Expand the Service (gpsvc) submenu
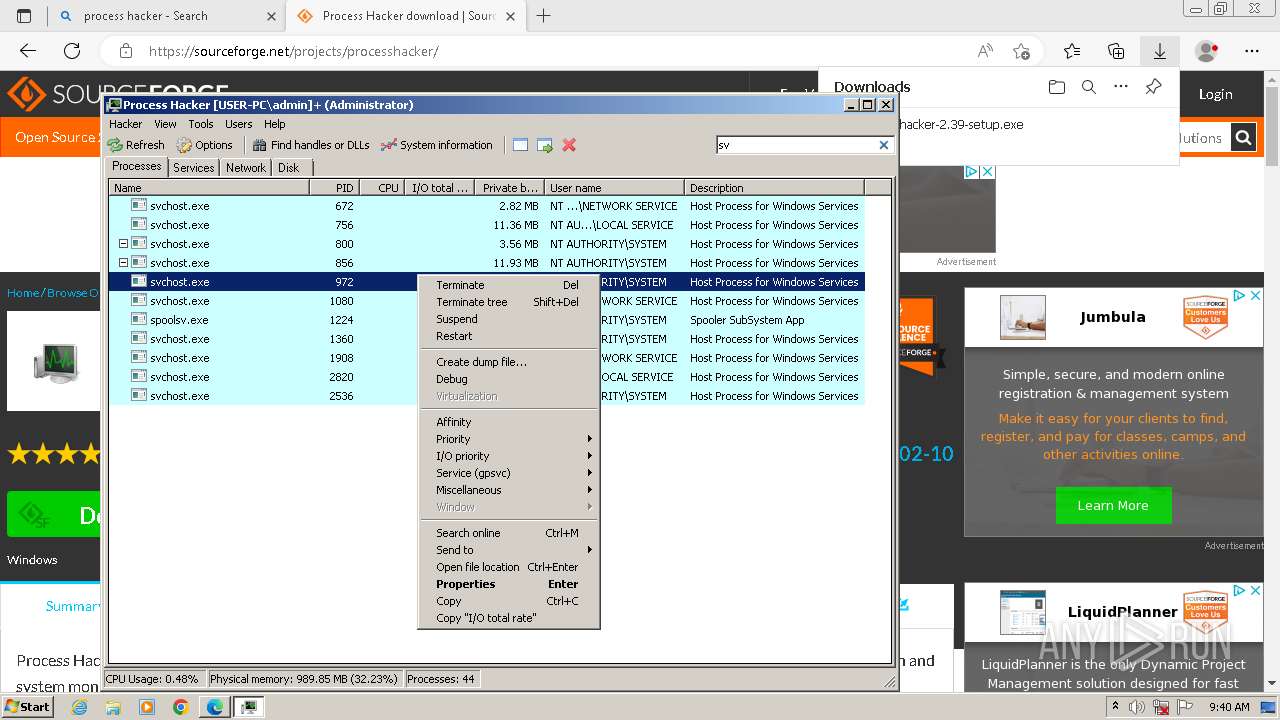 (508, 473)
